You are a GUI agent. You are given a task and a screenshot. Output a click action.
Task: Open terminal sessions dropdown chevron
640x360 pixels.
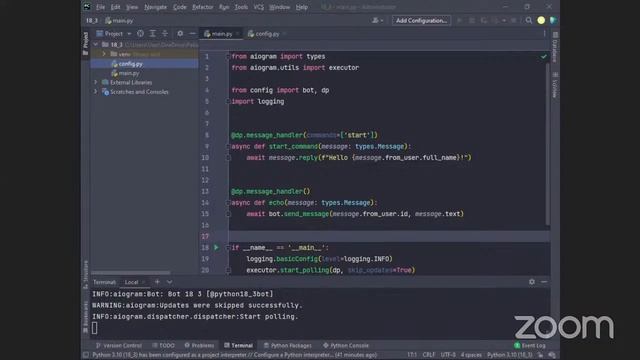pyautogui.click(x=169, y=282)
